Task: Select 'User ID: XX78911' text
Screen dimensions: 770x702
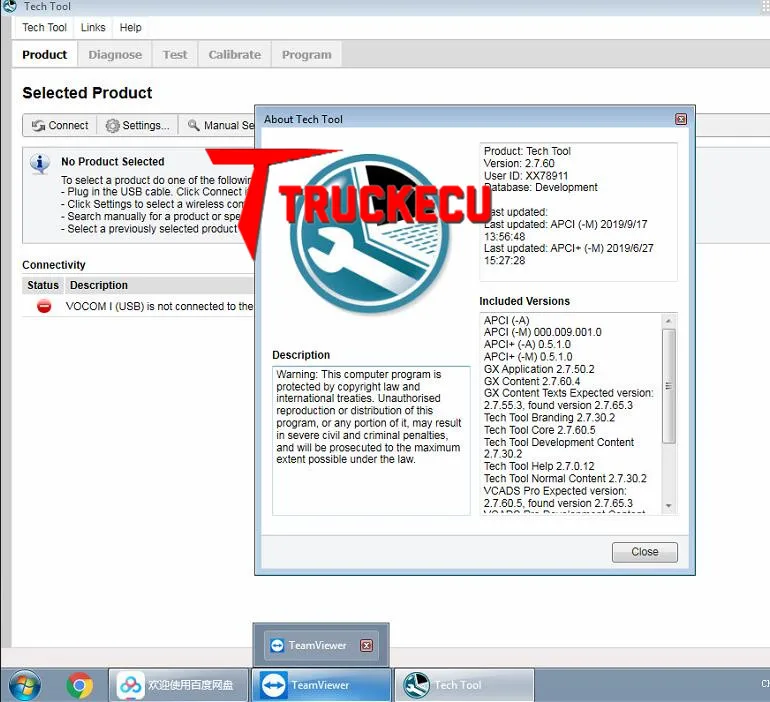Action: [525, 176]
